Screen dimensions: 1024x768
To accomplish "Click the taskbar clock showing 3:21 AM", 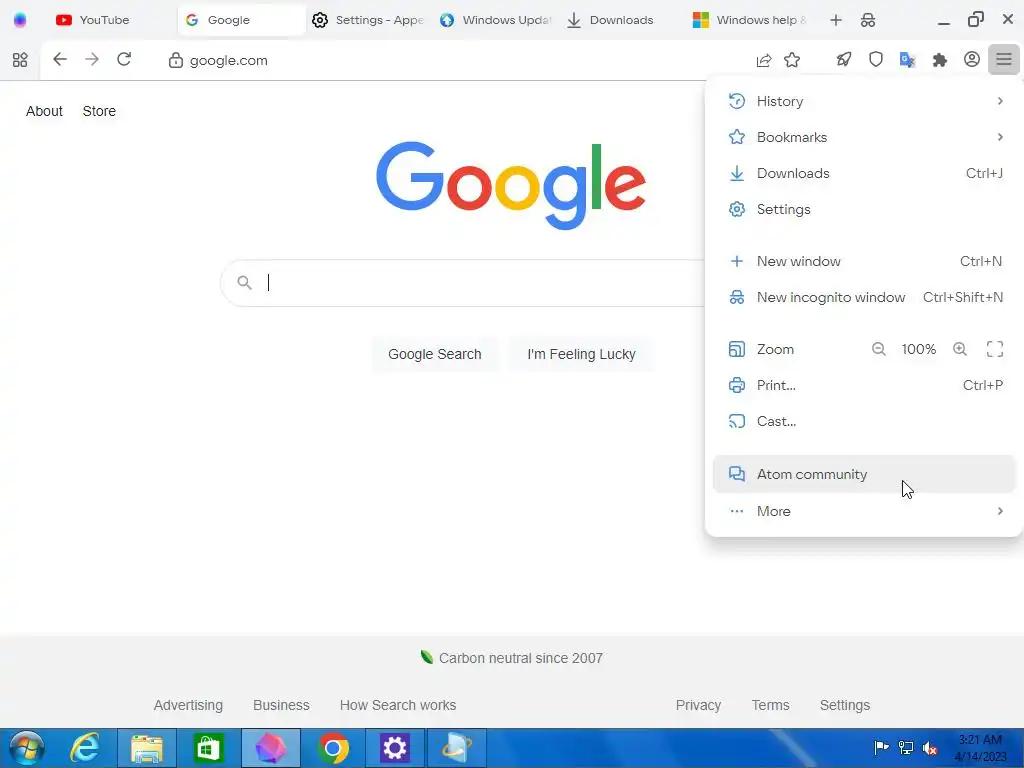I will tap(980, 748).
